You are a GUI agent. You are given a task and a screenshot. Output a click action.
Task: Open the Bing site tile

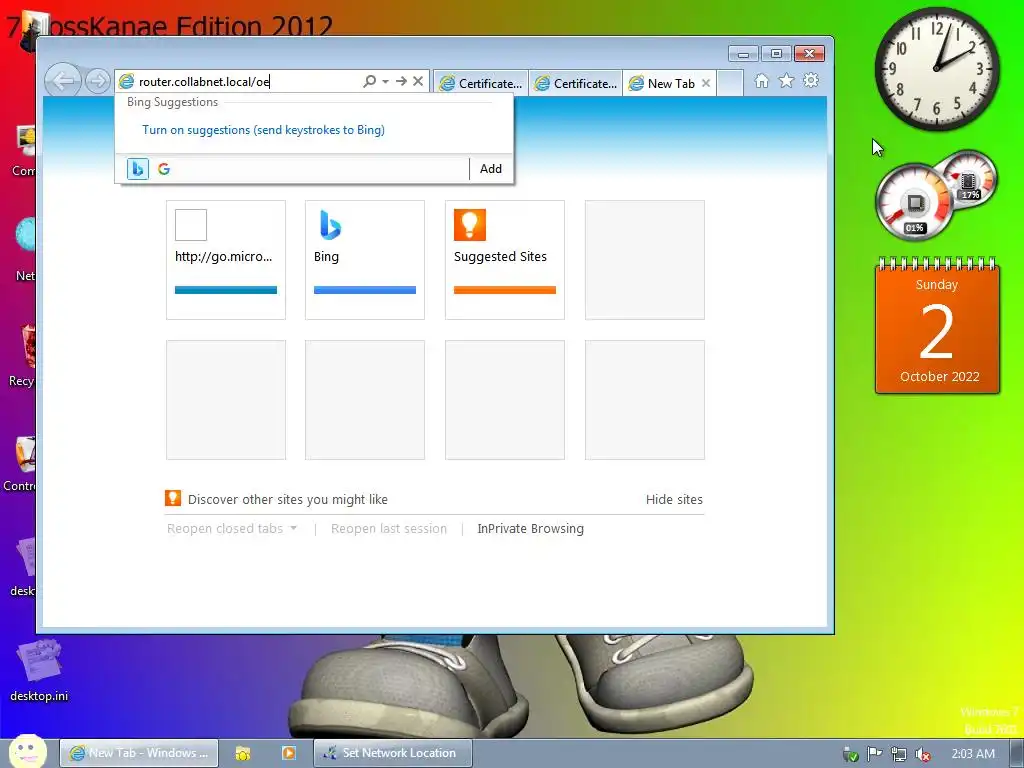click(x=365, y=260)
